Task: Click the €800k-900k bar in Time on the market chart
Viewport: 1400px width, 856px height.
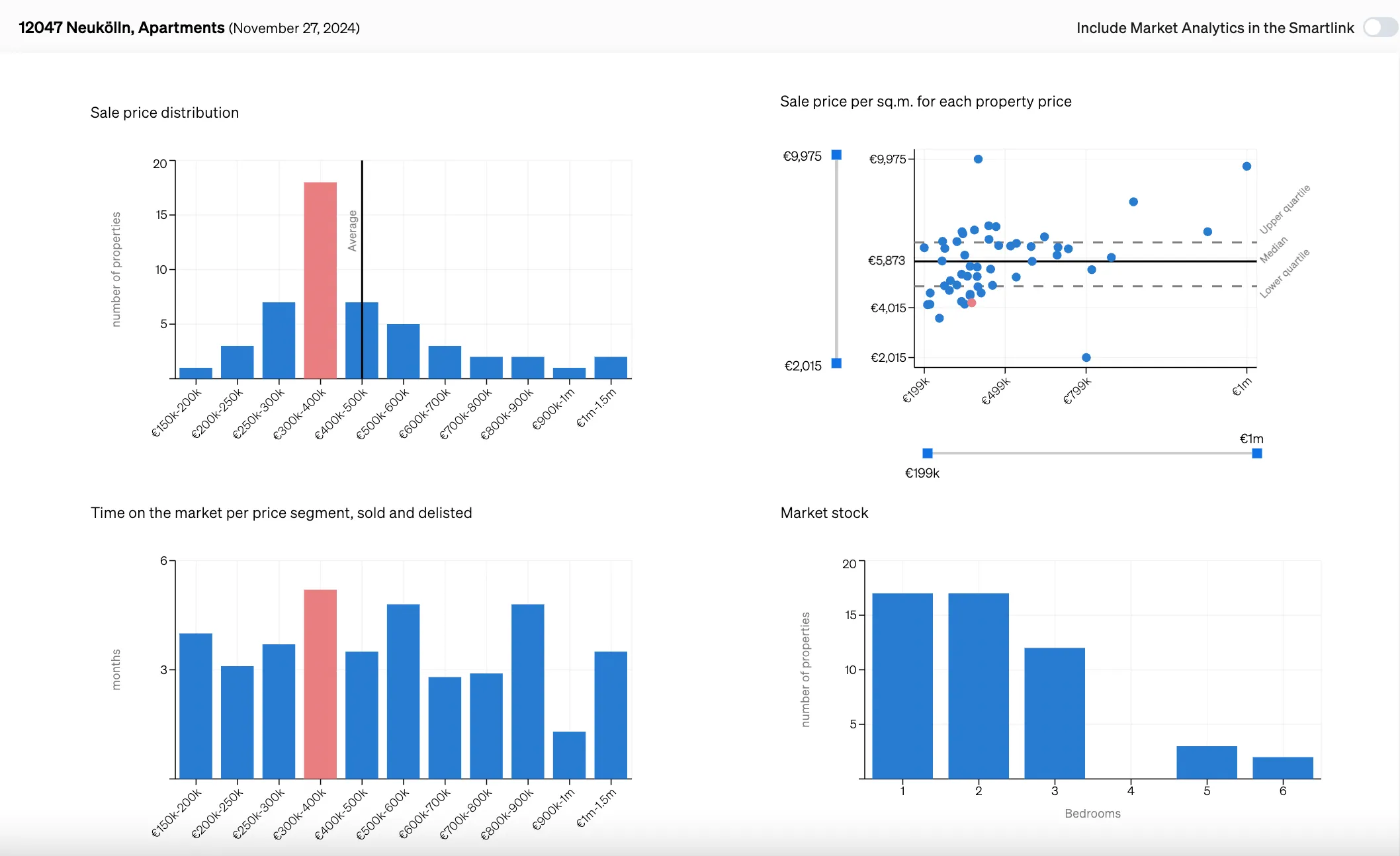Action: click(x=528, y=691)
